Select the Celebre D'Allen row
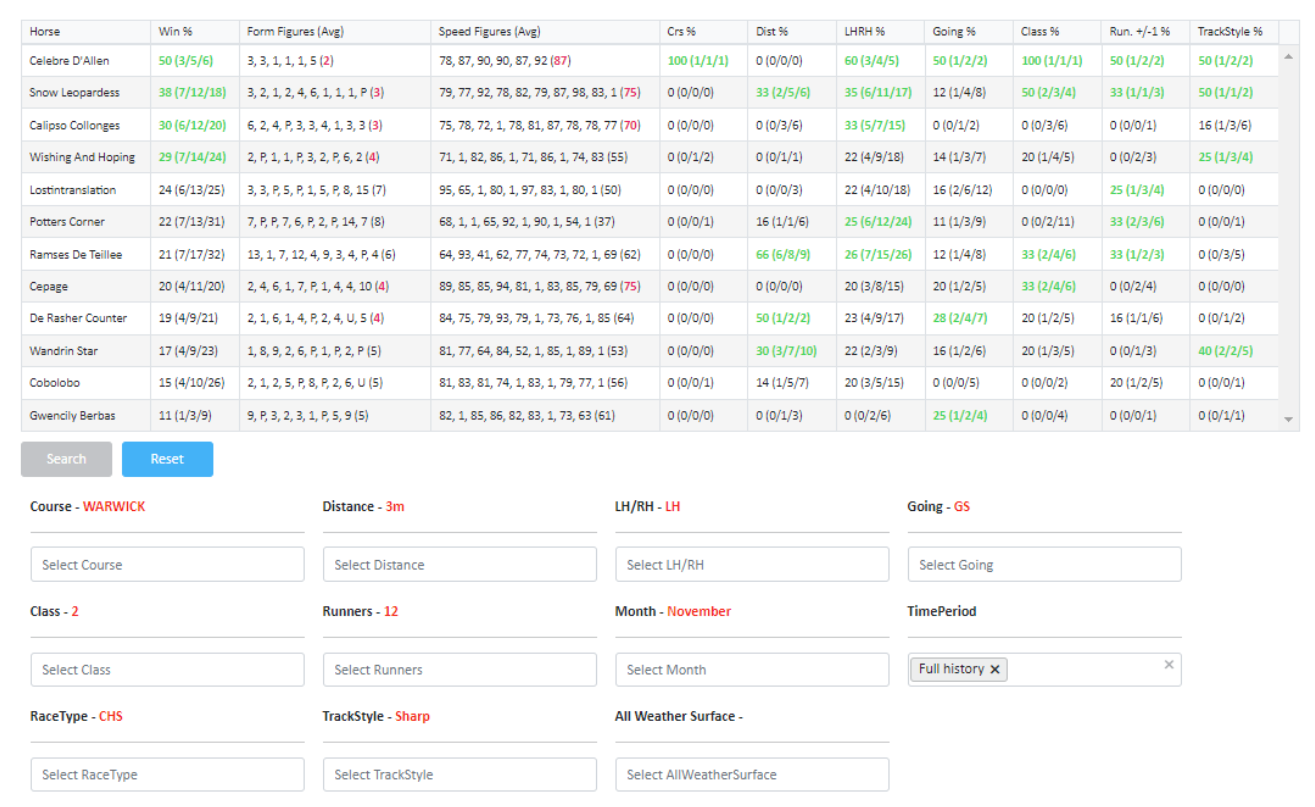 click(650, 61)
